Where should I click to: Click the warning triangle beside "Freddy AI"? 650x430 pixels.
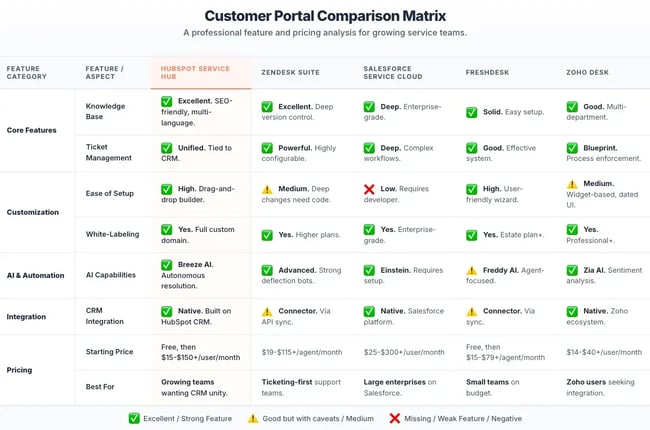point(471,269)
